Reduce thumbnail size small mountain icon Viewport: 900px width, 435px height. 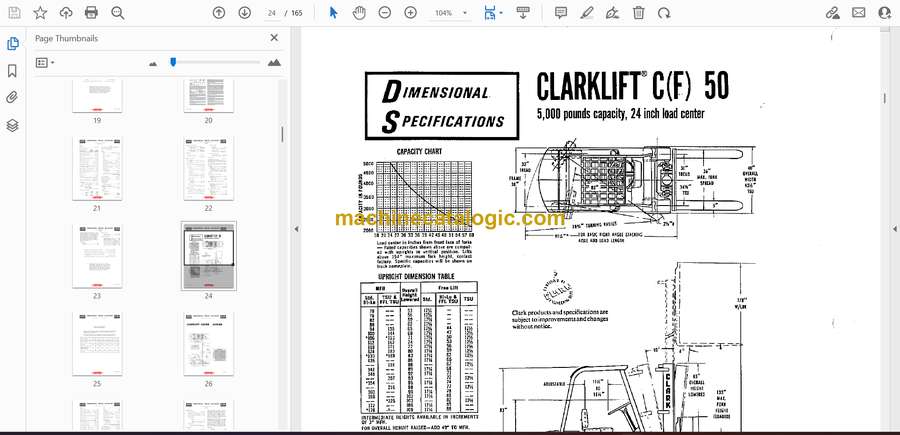153,64
